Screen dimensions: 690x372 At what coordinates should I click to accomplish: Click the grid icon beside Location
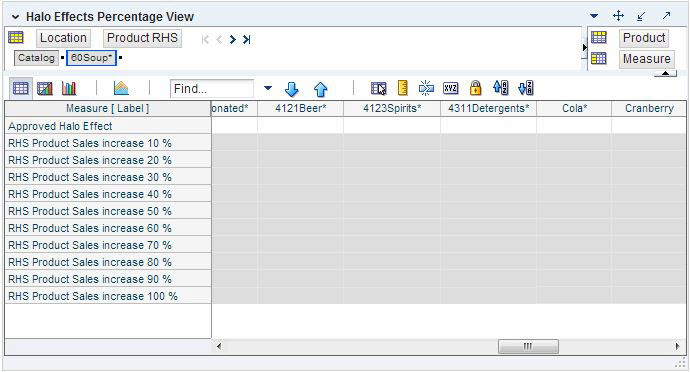tap(16, 37)
